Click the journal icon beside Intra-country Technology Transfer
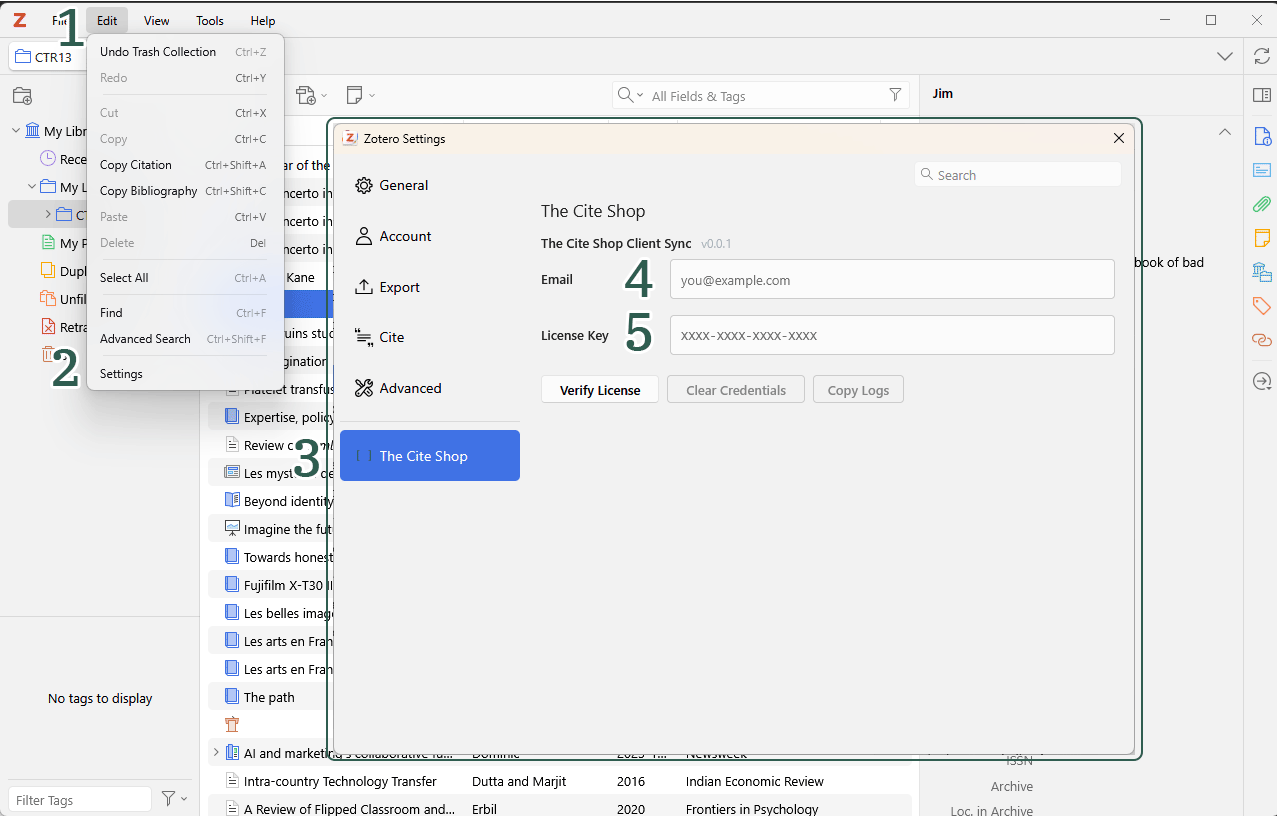 pos(232,781)
